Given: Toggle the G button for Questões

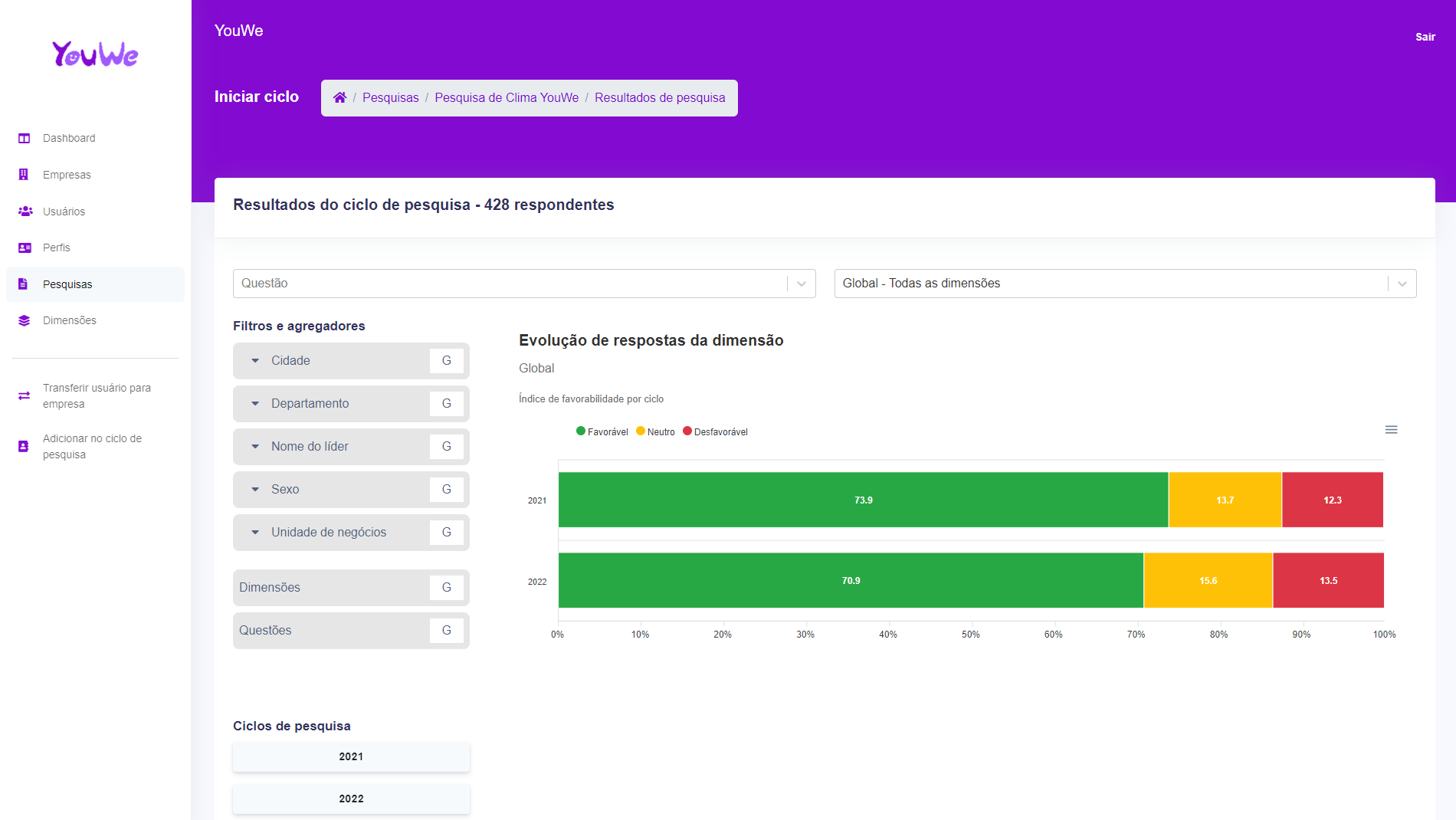Looking at the screenshot, I should [x=446, y=631].
